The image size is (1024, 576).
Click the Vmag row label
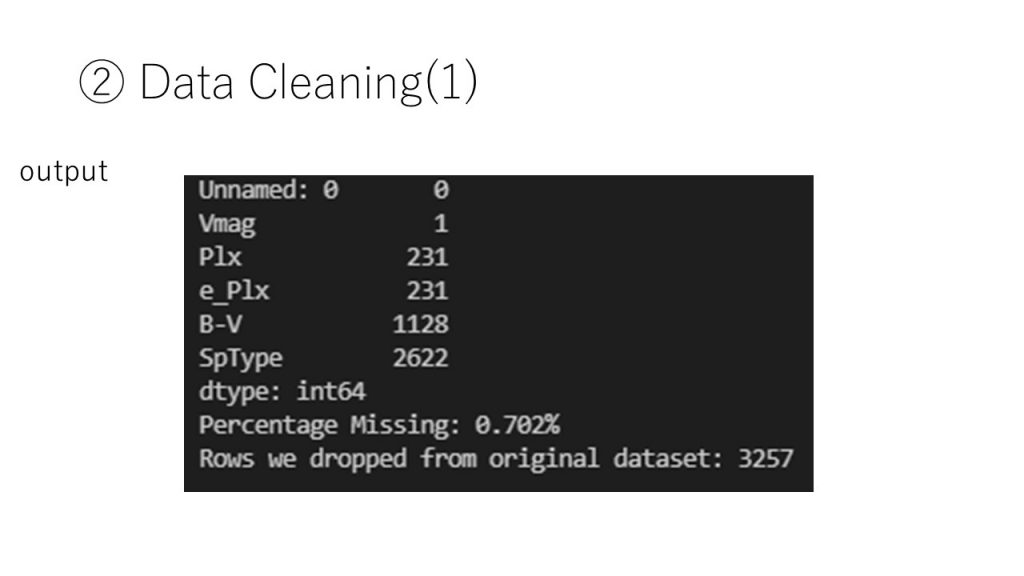227,224
